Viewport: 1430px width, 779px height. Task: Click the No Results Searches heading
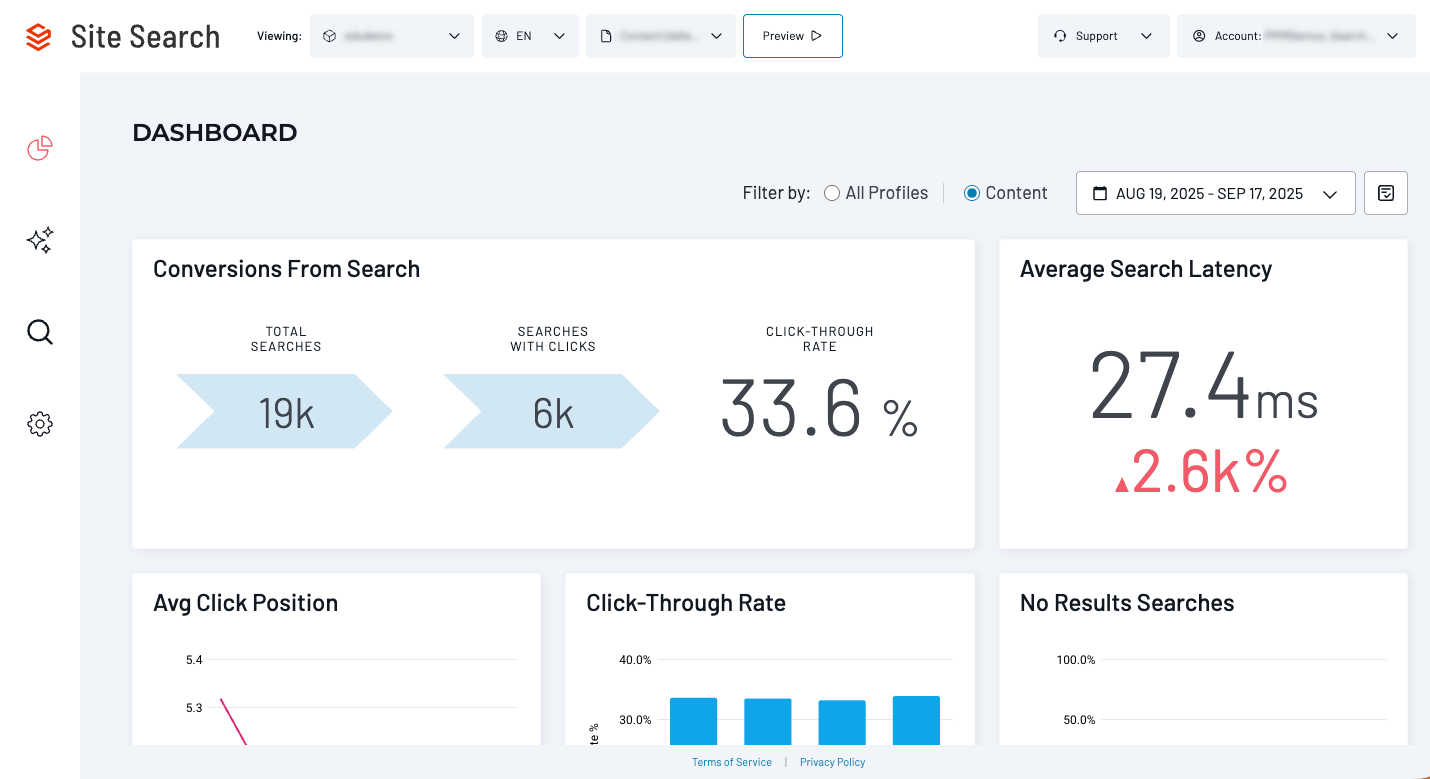(x=1127, y=603)
